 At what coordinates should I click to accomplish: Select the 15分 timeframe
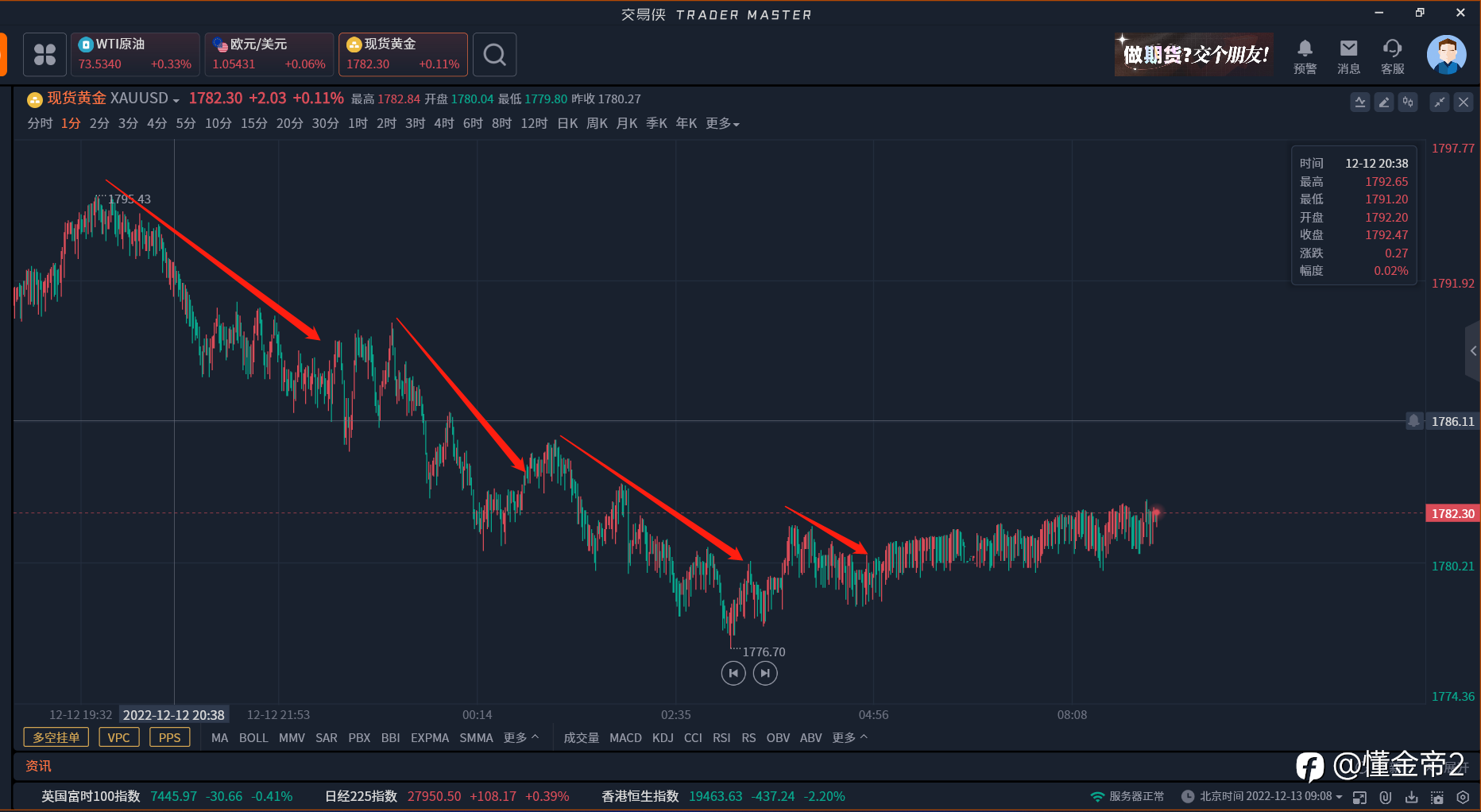(254, 124)
